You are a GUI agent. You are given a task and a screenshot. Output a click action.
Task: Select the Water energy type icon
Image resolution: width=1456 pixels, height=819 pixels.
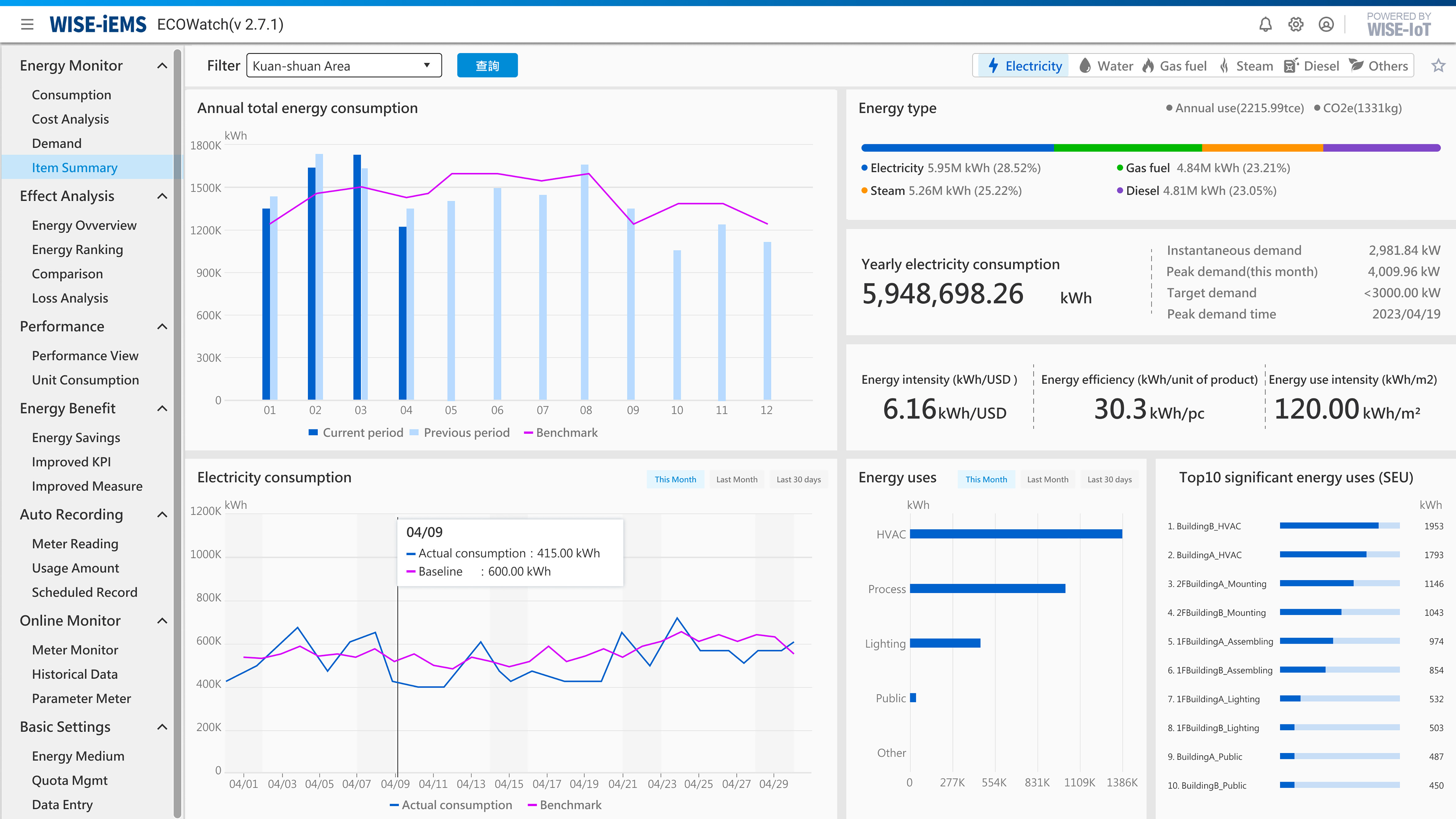pos(1085,66)
